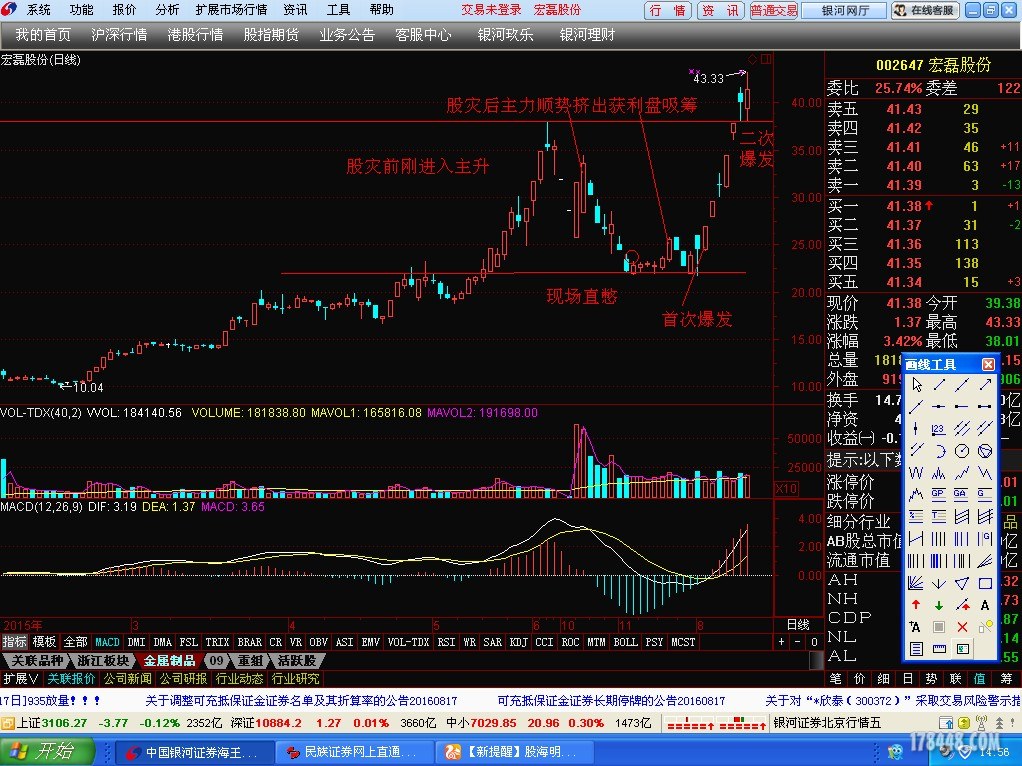Click the list icon in drawing tools
The image size is (1022, 766).
pyautogui.click(x=916, y=649)
